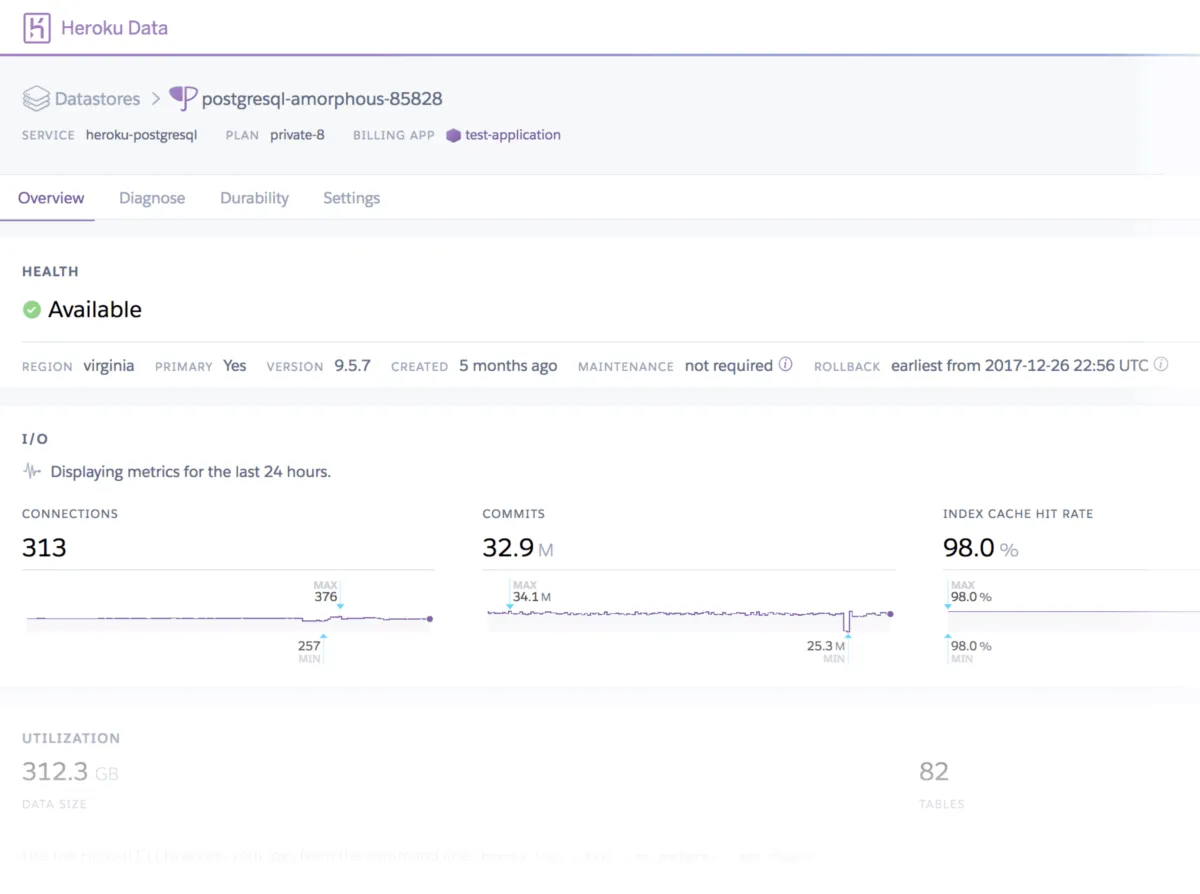
Task: Click the maintenance info icon
Action: click(785, 365)
